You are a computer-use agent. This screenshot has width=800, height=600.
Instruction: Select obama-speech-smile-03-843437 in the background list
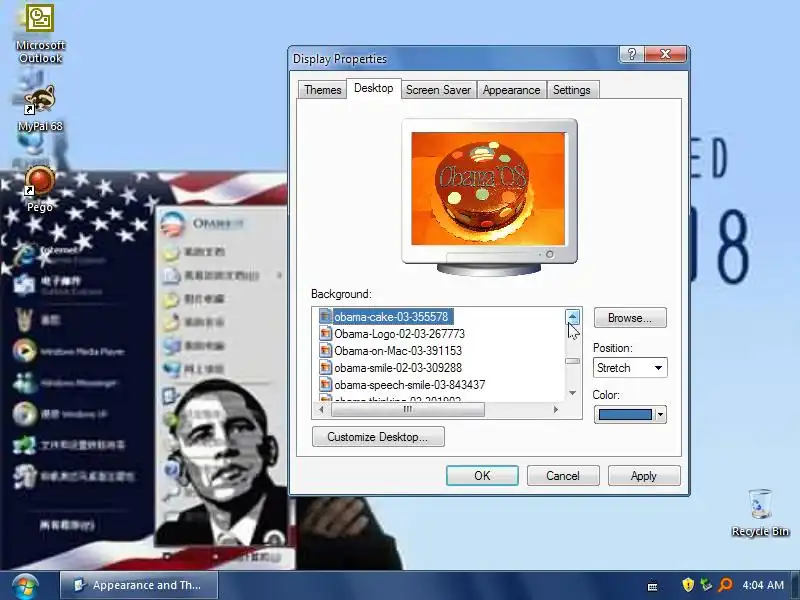(x=409, y=385)
